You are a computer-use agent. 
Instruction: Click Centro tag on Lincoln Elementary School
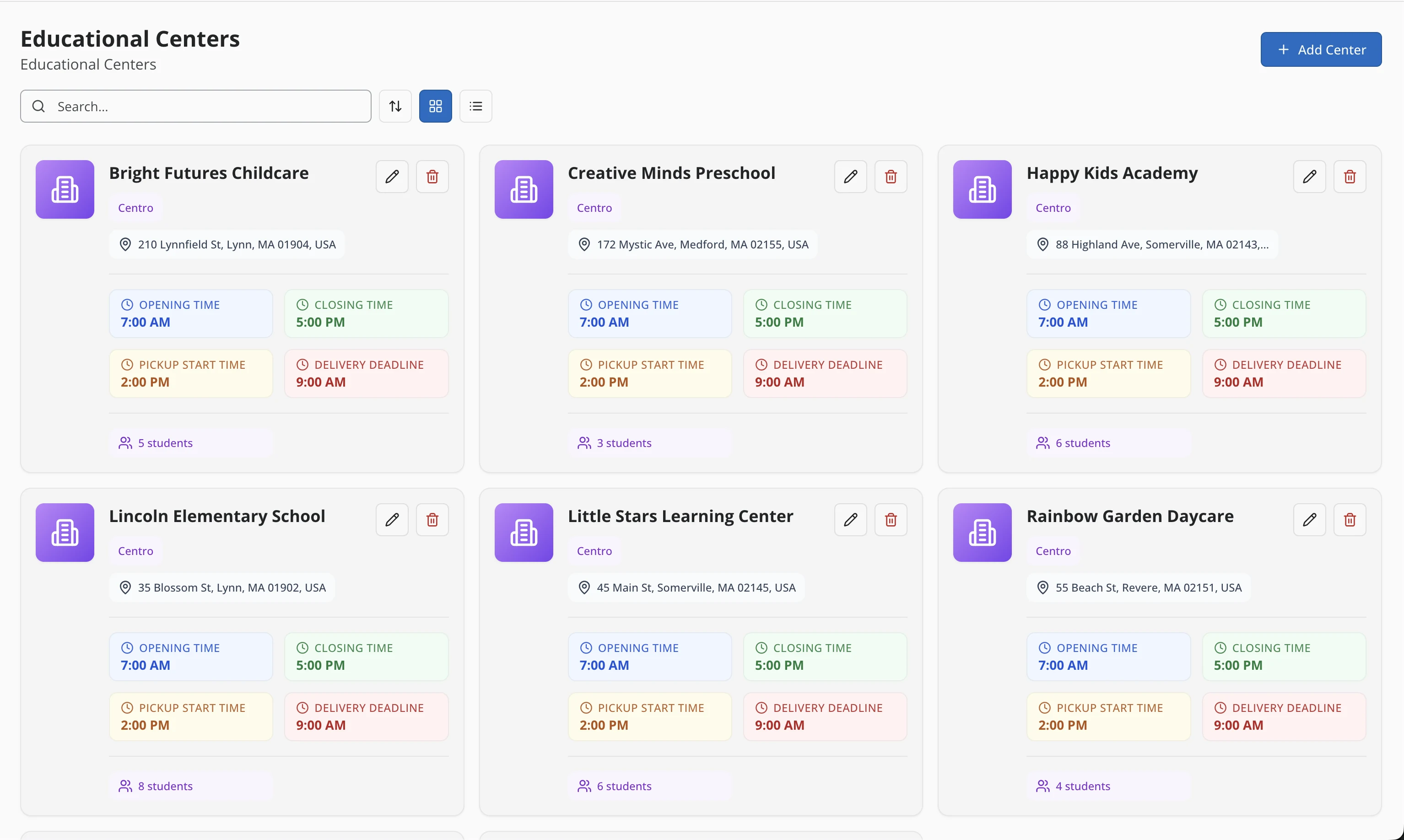point(136,551)
